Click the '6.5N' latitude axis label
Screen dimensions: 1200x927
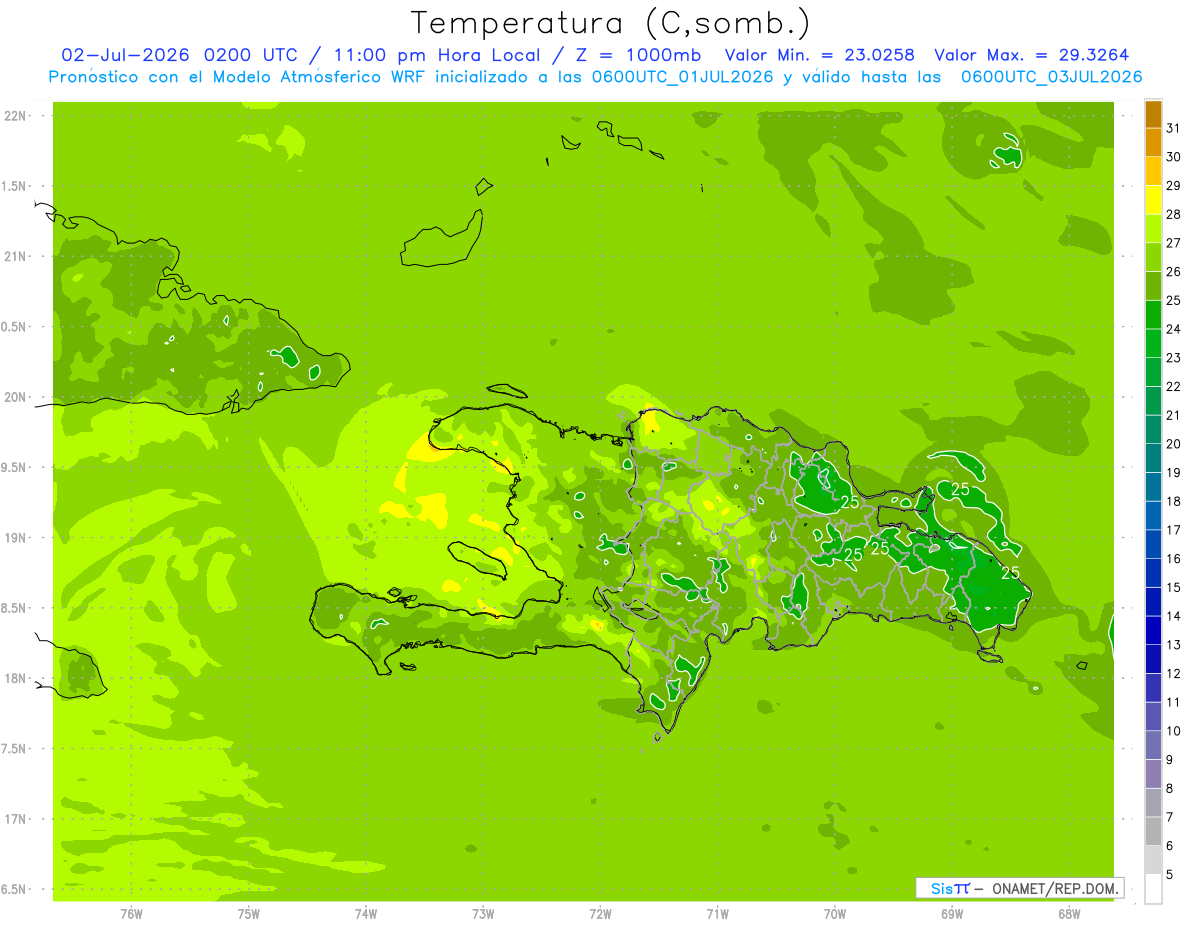click(x=15, y=889)
